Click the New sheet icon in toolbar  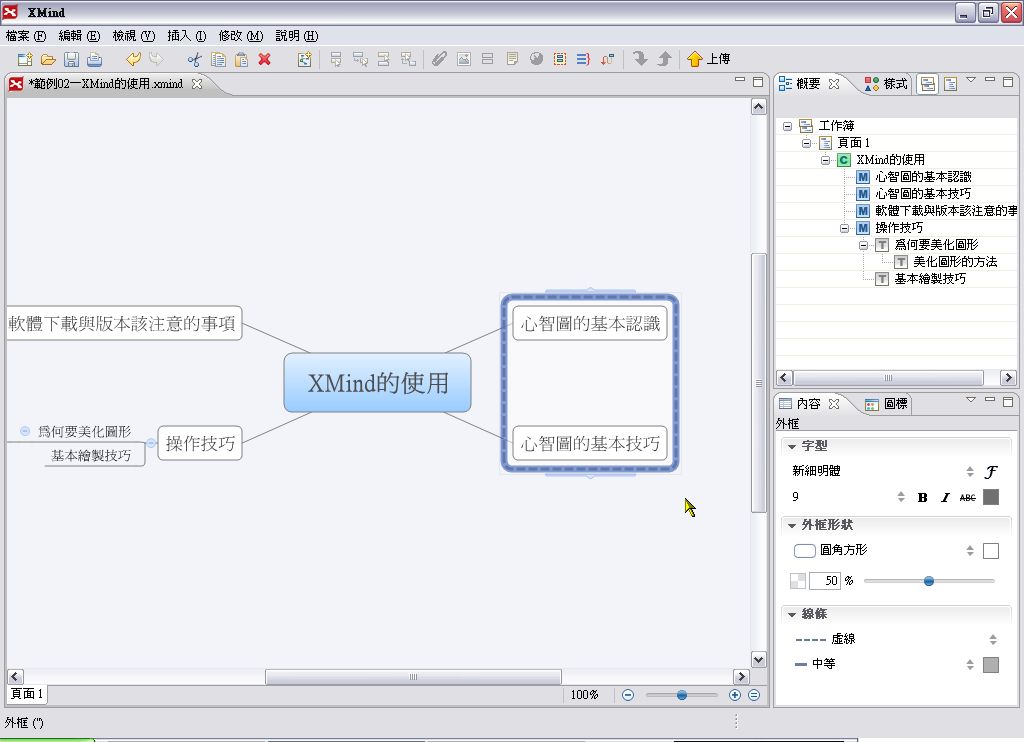tap(304, 59)
